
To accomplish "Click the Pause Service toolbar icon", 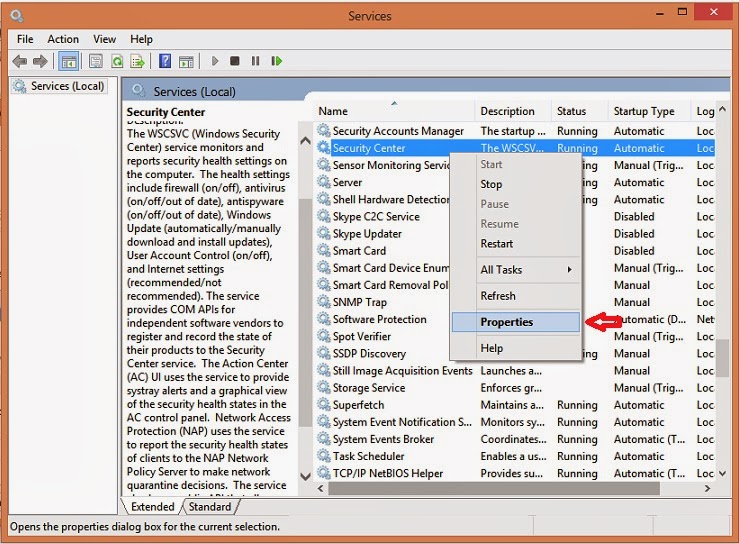I will (x=255, y=61).
